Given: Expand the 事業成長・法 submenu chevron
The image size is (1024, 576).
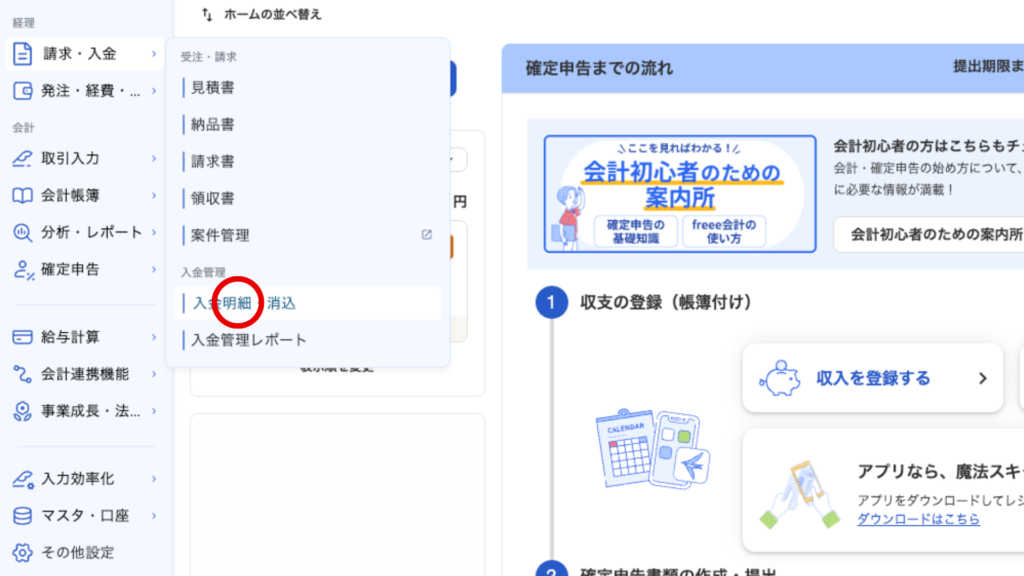Looking at the screenshot, I should [x=154, y=411].
